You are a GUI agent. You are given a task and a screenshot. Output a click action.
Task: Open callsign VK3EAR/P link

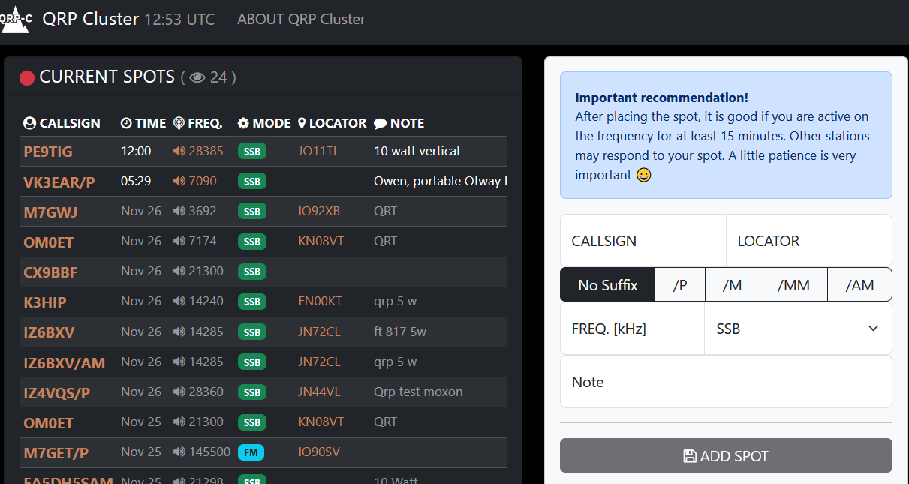(x=59, y=182)
